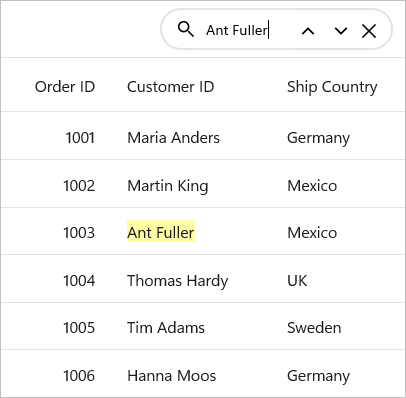Screen dimensions: 406x398
Task: Click the Sweden ship country cell
Action: 314,328
